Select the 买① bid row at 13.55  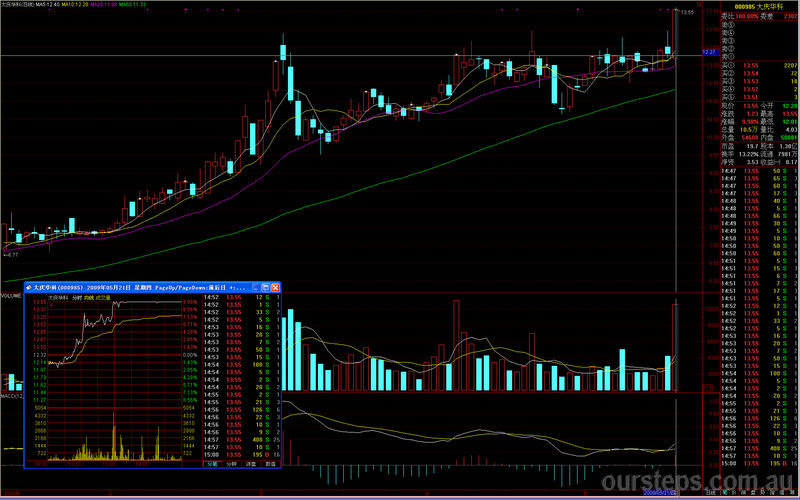759,65
